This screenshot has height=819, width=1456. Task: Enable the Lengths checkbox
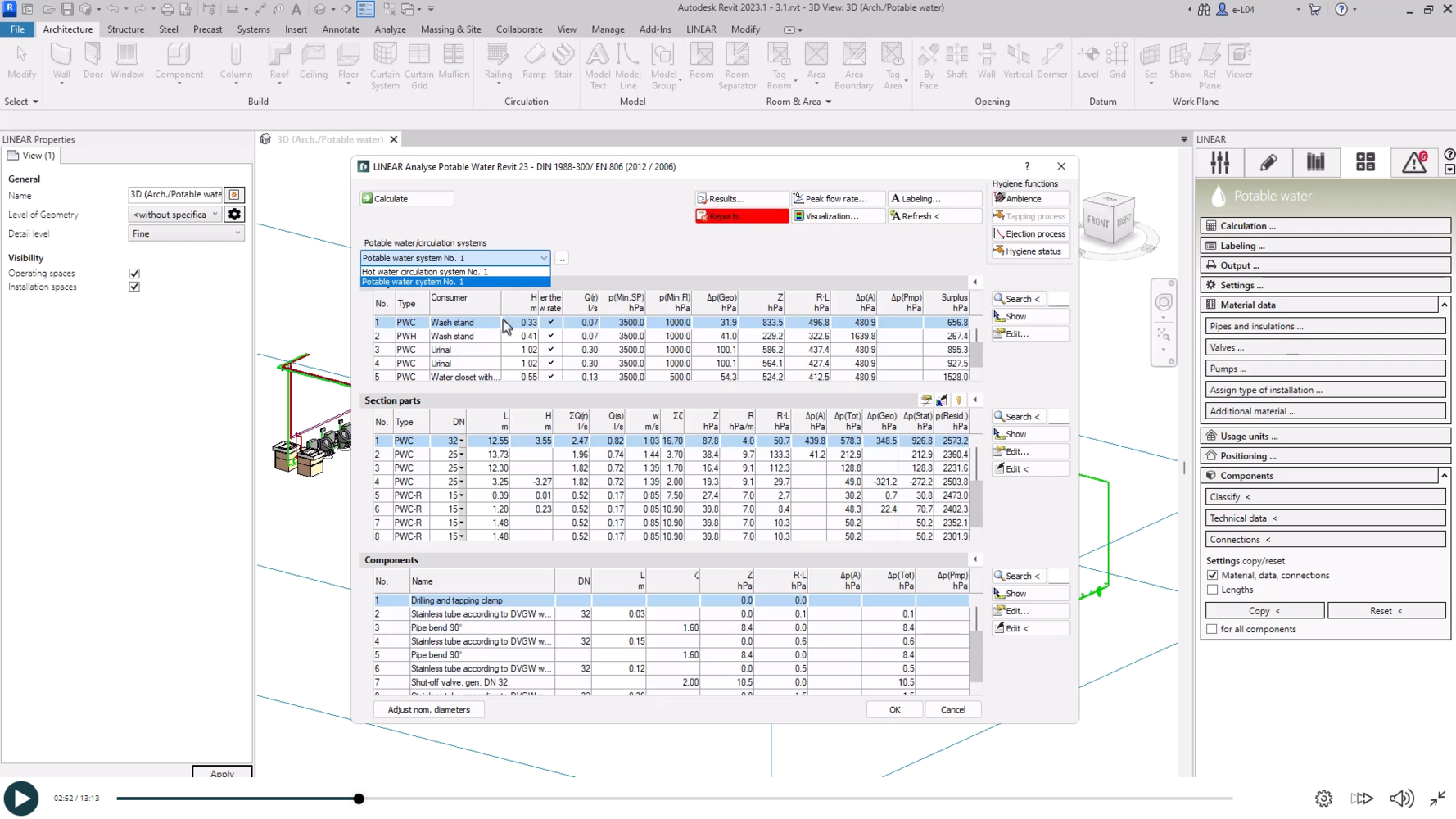(1213, 590)
